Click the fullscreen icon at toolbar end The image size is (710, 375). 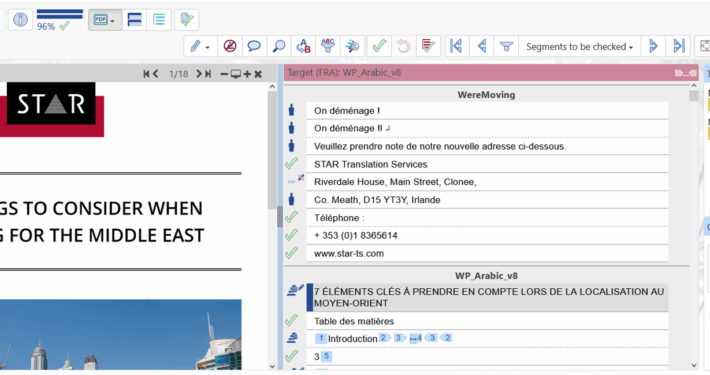click(704, 46)
